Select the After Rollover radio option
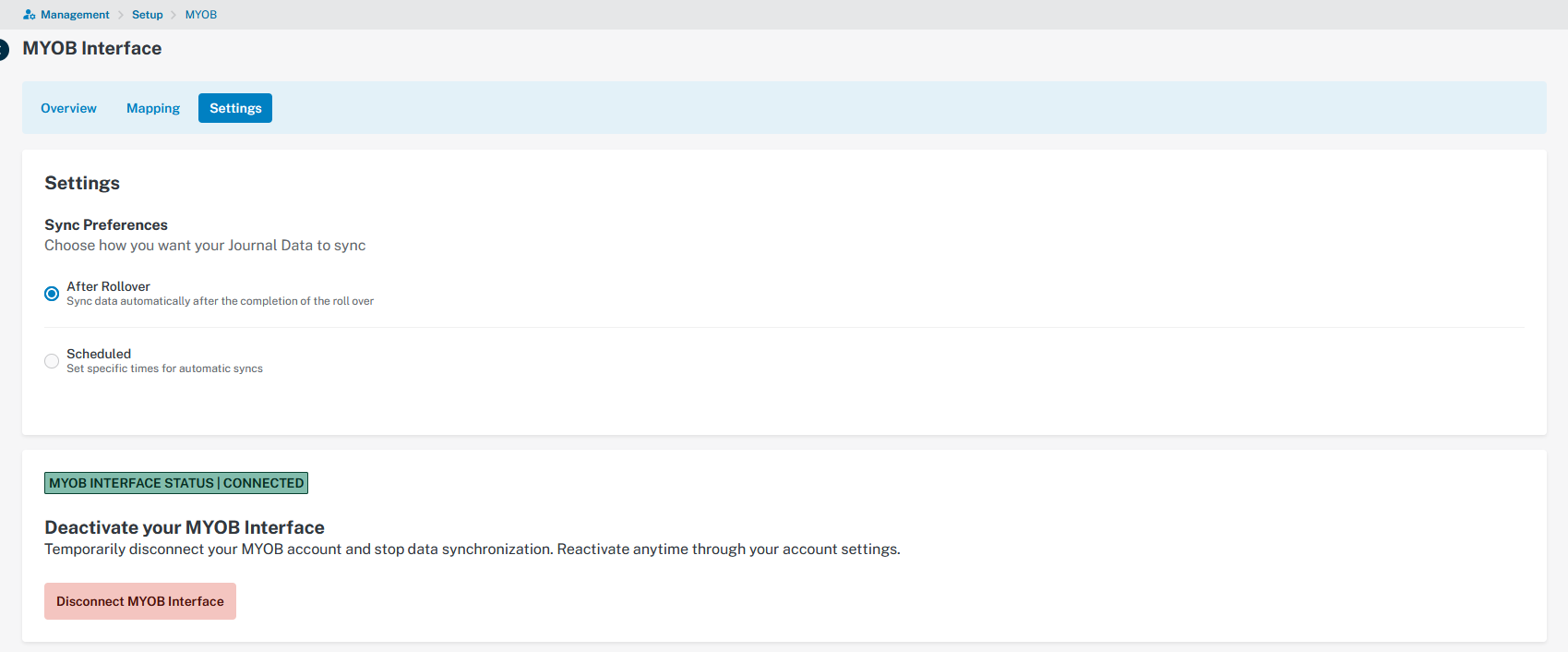 (52, 294)
